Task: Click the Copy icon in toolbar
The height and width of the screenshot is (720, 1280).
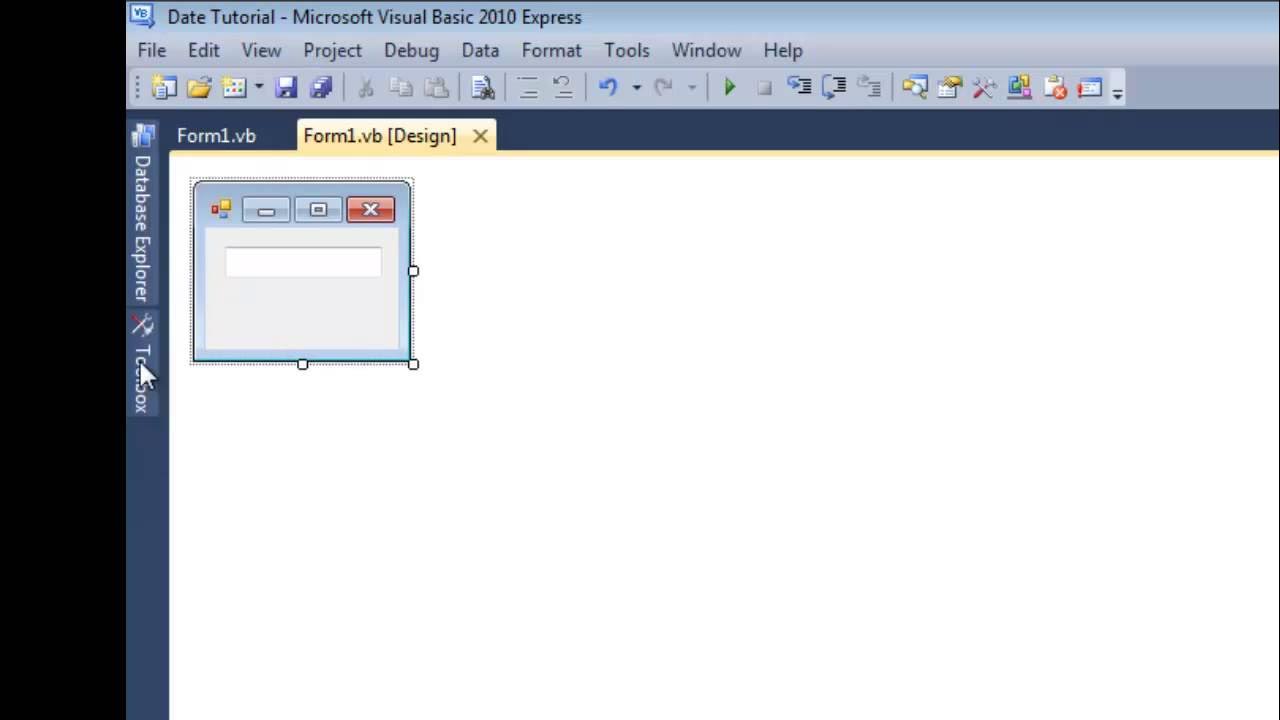Action: (x=401, y=88)
